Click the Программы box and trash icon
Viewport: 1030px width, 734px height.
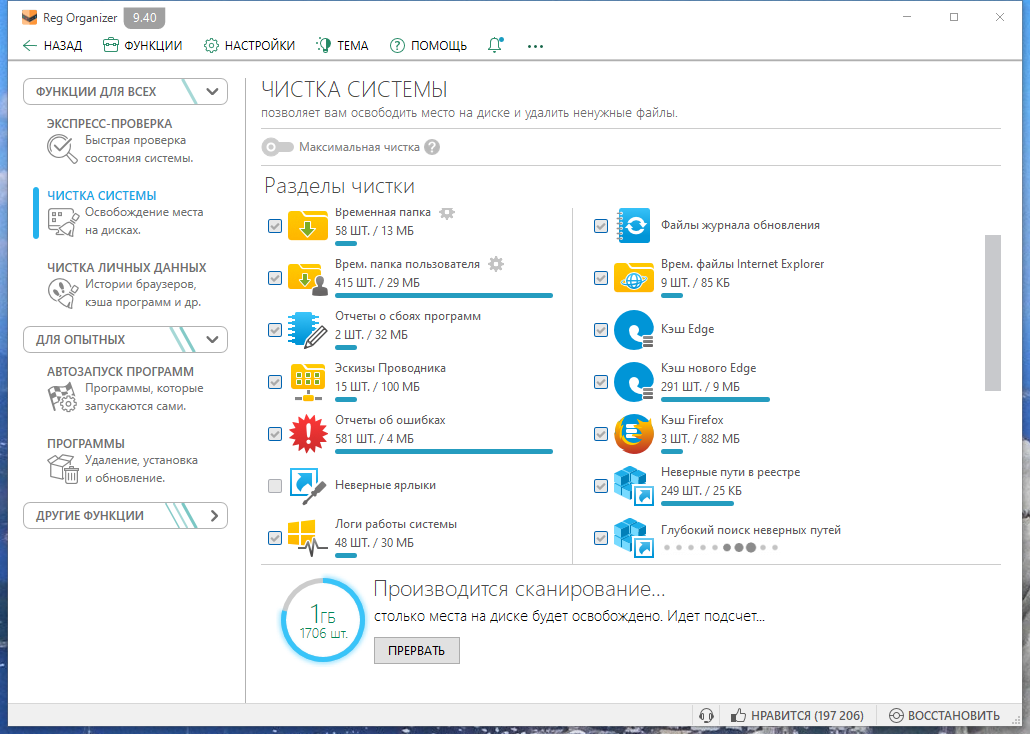pyautogui.click(x=62, y=469)
